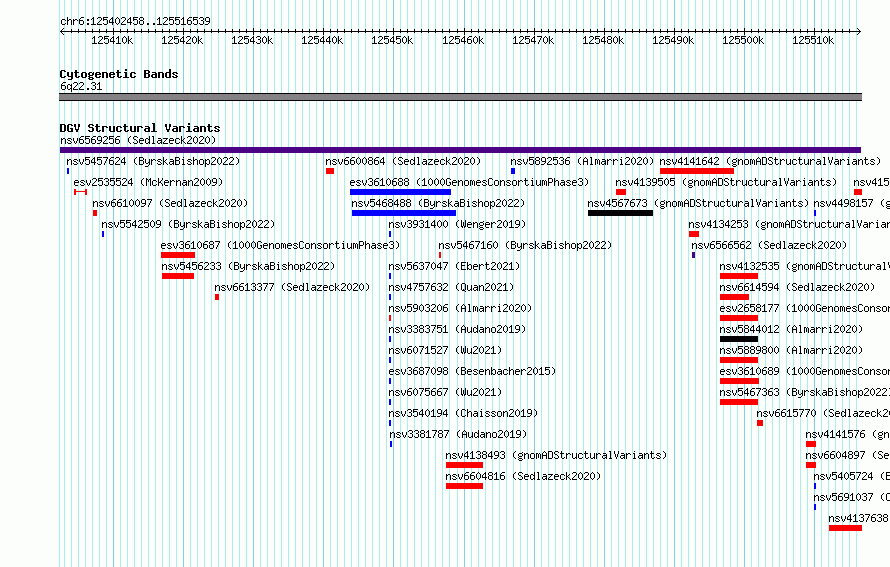
Task: Open nsv6614594 (Sedlazeck2020) variant
Action: [x=797, y=287]
